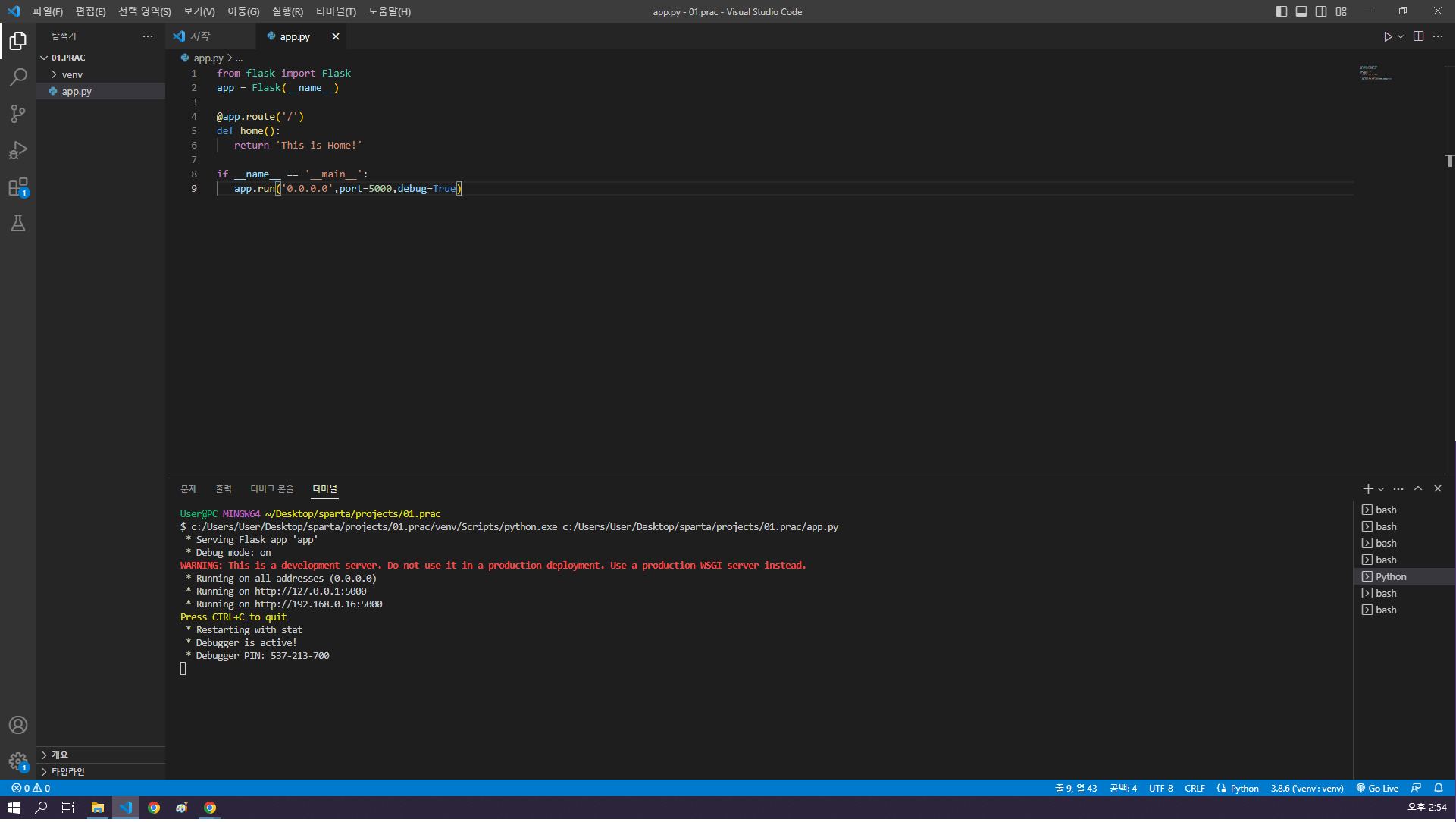Viewport: 1456px width, 822px height.
Task: Open the Extensions view
Action: click(x=18, y=187)
